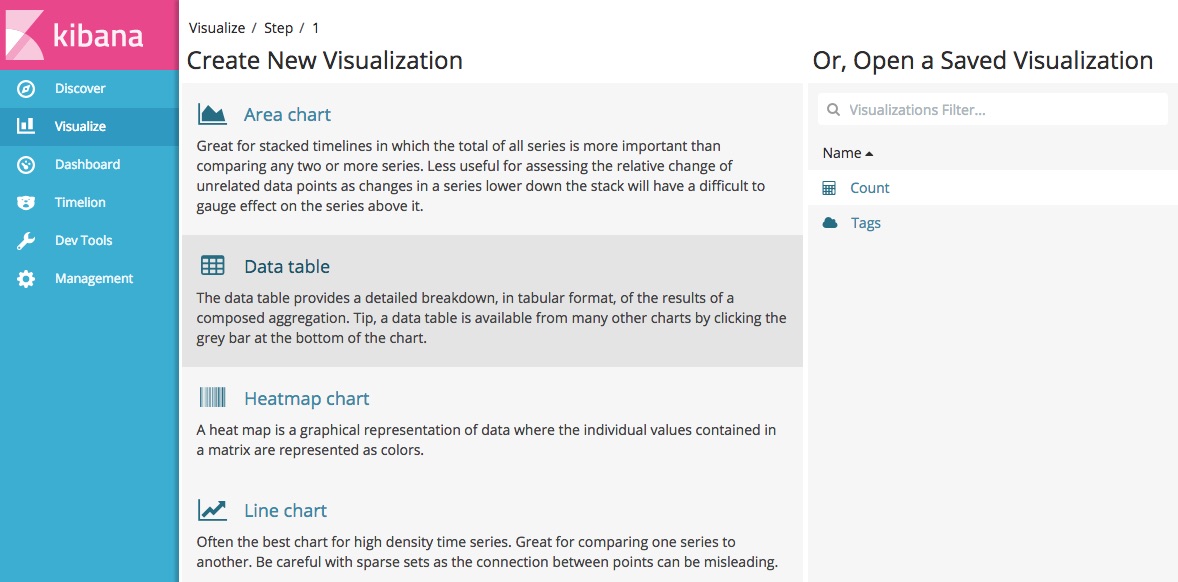Open the saved Count visualization
Screen dimensions: 1178x582
tap(869, 188)
